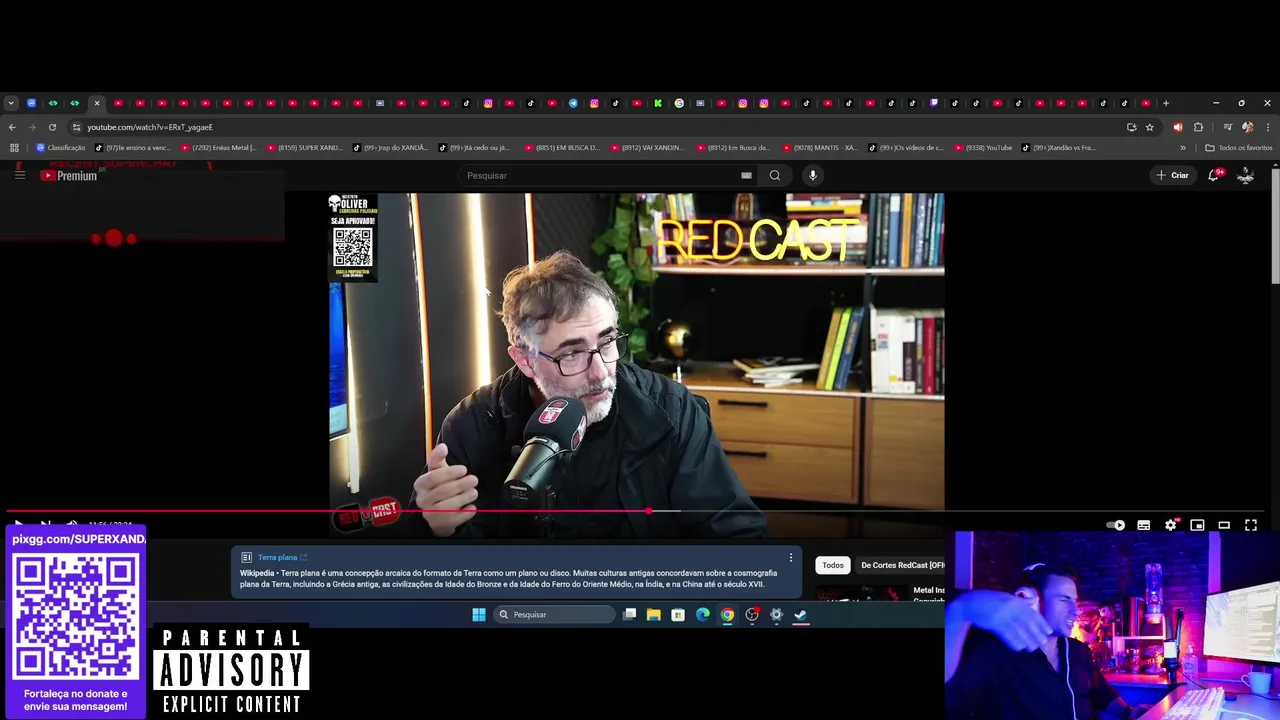Open the Extensions puzzle icon
The height and width of the screenshot is (720, 1280).
pos(1198,127)
